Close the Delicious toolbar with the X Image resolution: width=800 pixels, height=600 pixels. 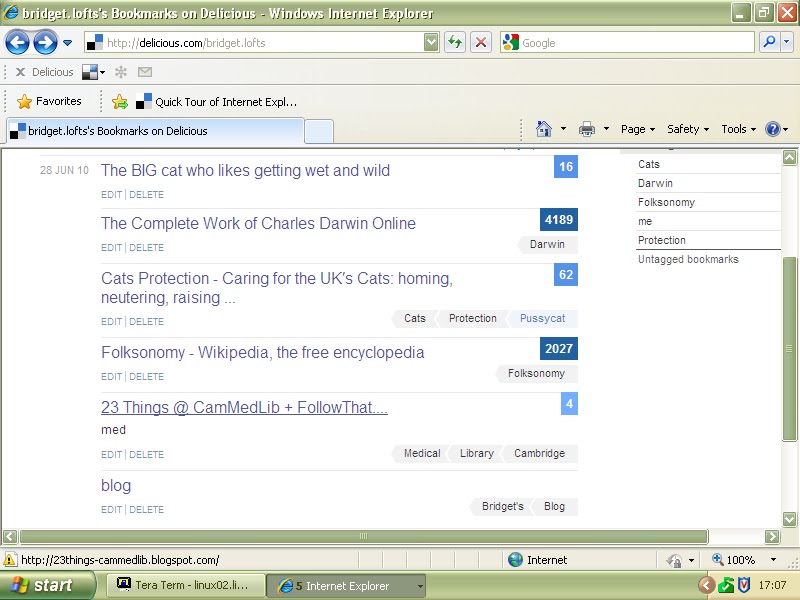coord(20,72)
